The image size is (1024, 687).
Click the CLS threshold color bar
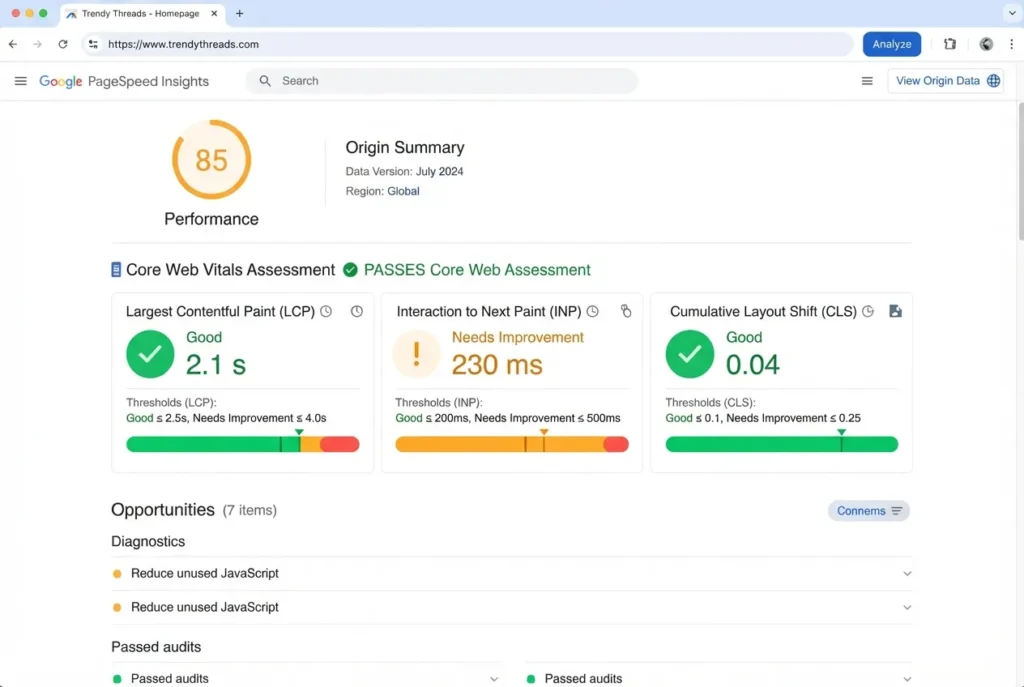(x=782, y=444)
